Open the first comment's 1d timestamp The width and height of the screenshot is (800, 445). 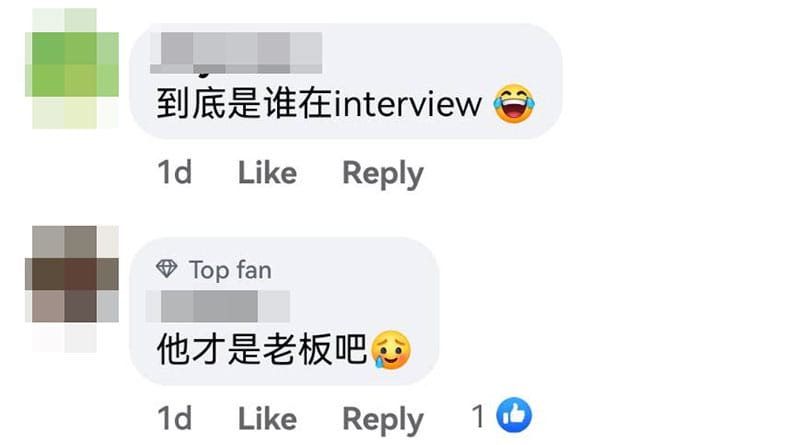point(174,172)
